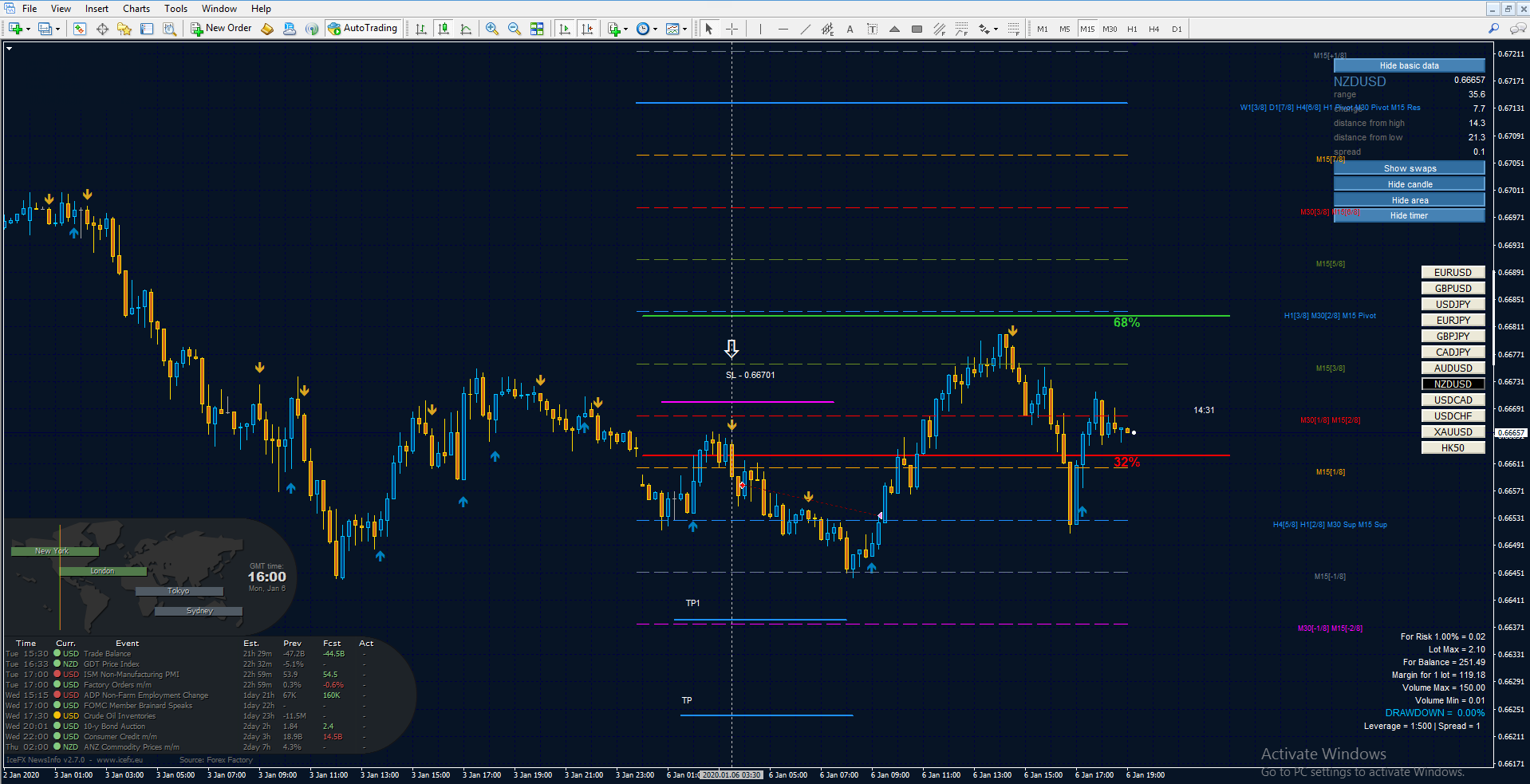Expand the Arrows tool dropdown
This screenshot has height=784, width=1530.
(x=996, y=30)
